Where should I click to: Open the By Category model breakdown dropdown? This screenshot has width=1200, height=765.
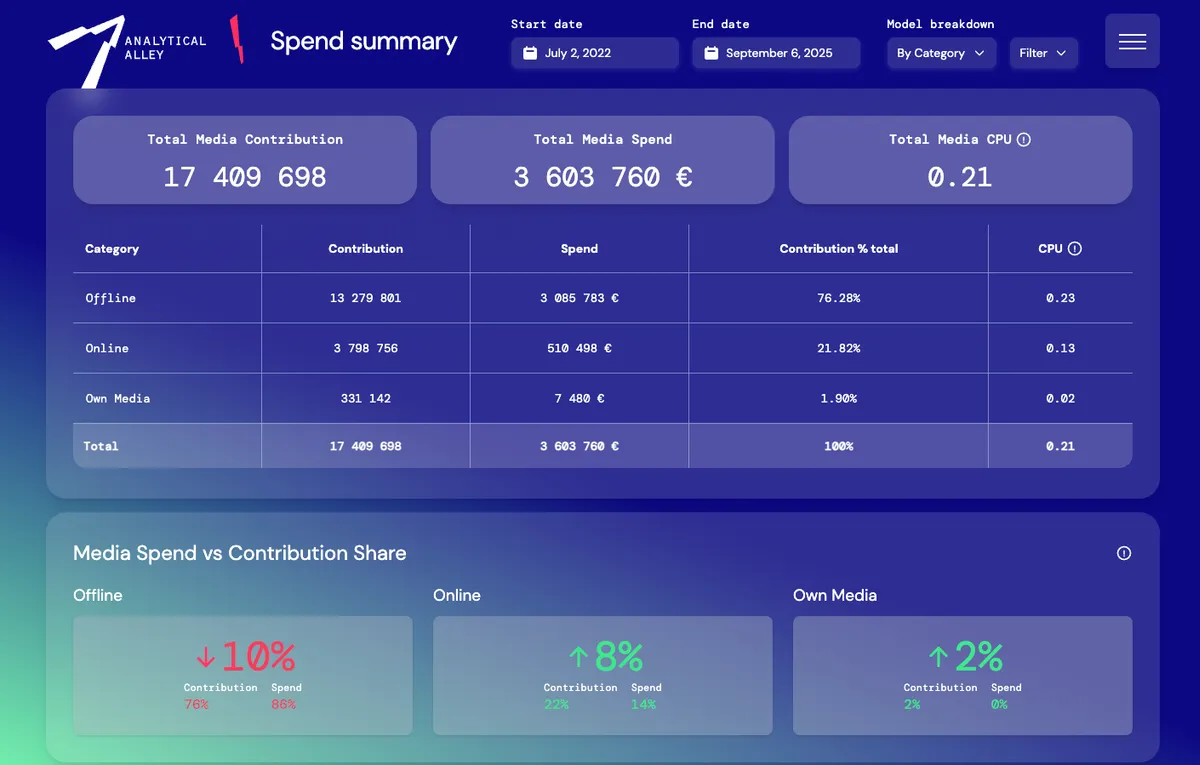pyautogui.click(x=941, y=52)
